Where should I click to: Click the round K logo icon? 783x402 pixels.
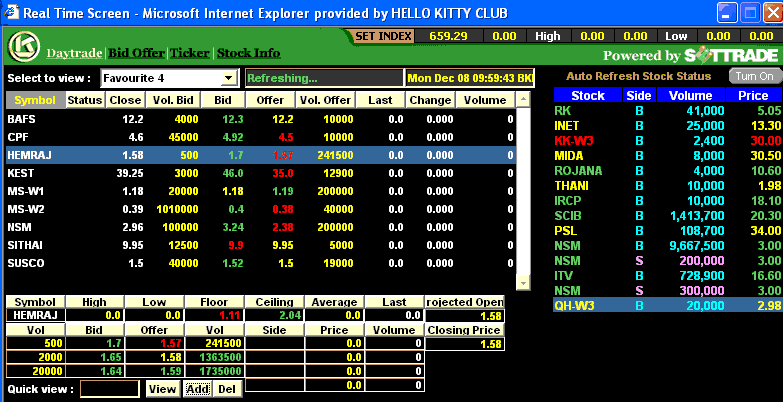point(23,46)
